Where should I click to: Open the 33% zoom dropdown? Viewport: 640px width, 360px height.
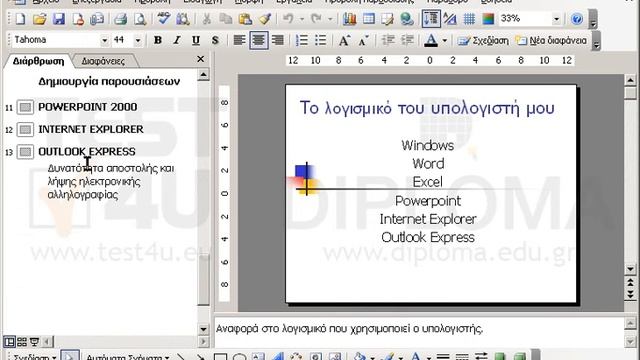point(556,19)
